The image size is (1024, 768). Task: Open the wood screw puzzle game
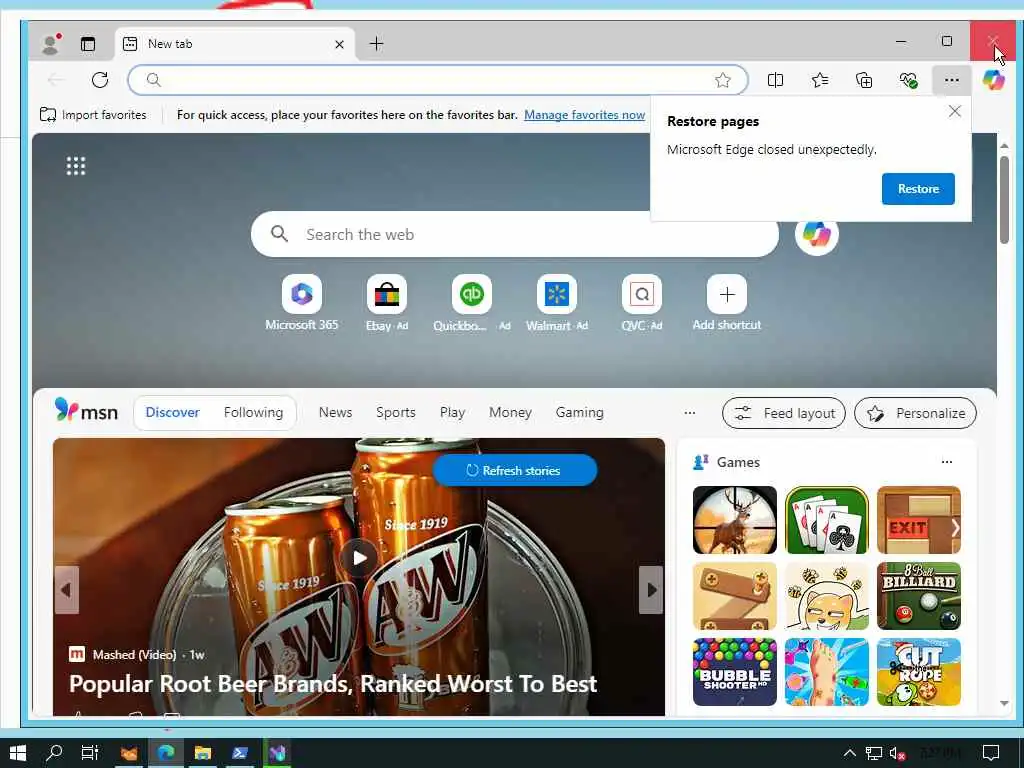735,596
